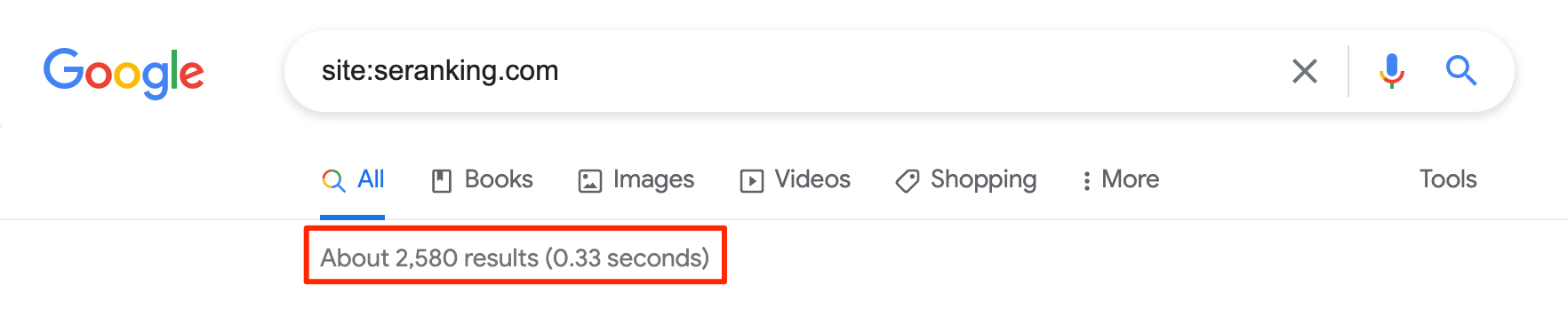Click the About 2,580 results text
The width and height of the screenshot is (1568, 325).
point(429,258)
